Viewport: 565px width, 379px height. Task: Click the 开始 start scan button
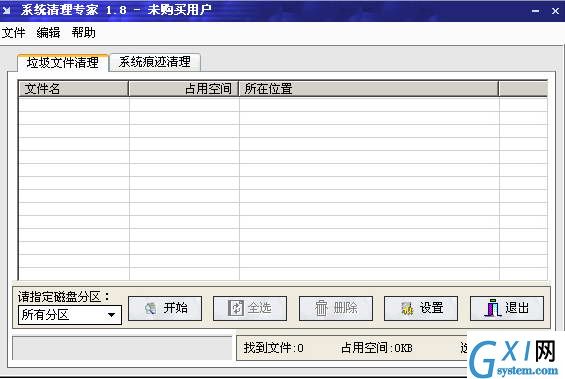click(x=165, y=308)
